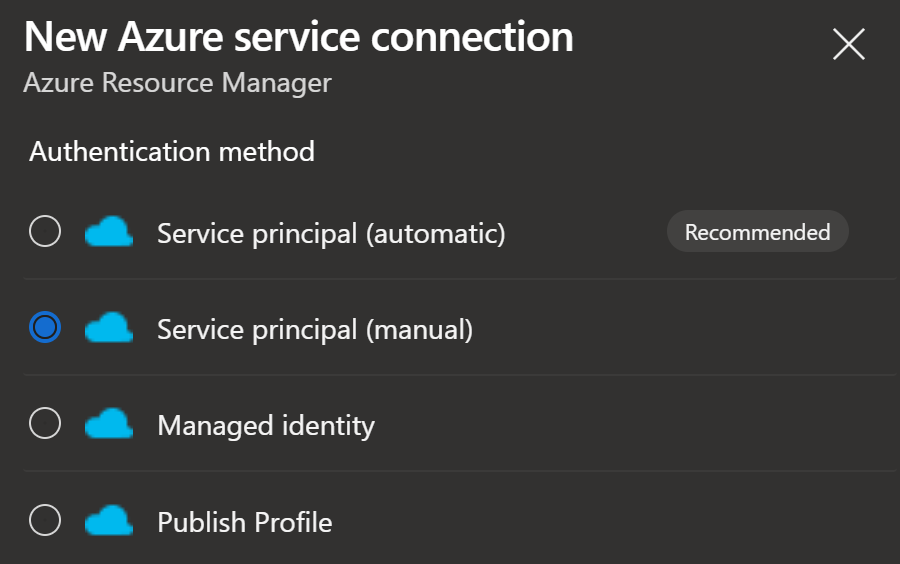Click the Publish Profile label text
The height and width of the screenshot is (564, 900).
tap(245, 522)
